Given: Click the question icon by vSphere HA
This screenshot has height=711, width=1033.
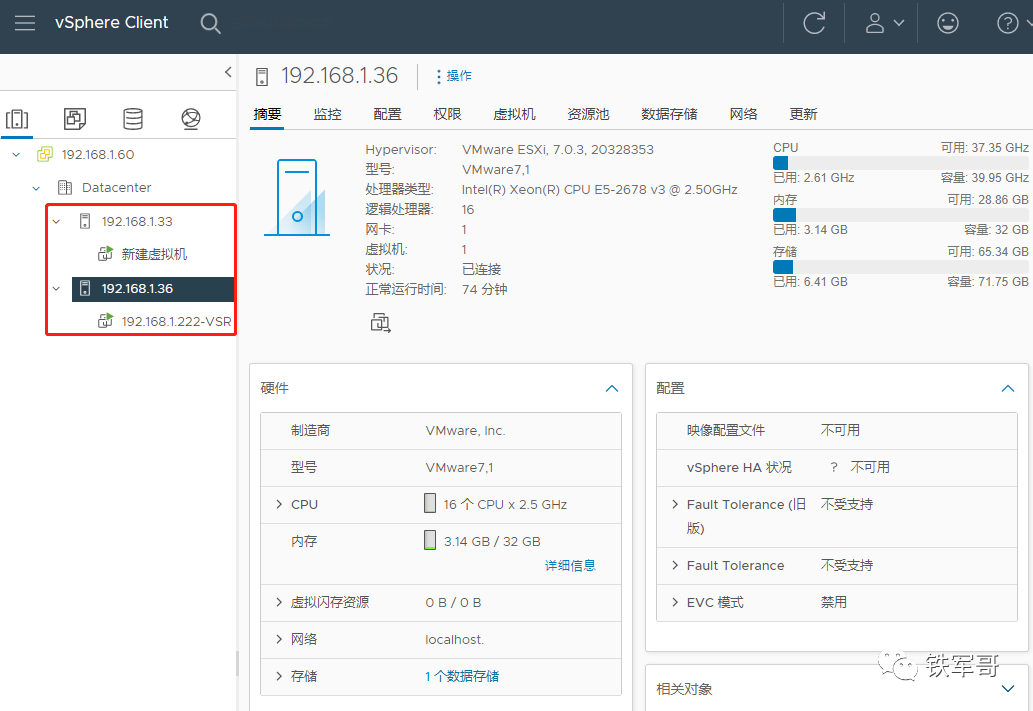Looking at the screenshot, I should coord(834,467).
